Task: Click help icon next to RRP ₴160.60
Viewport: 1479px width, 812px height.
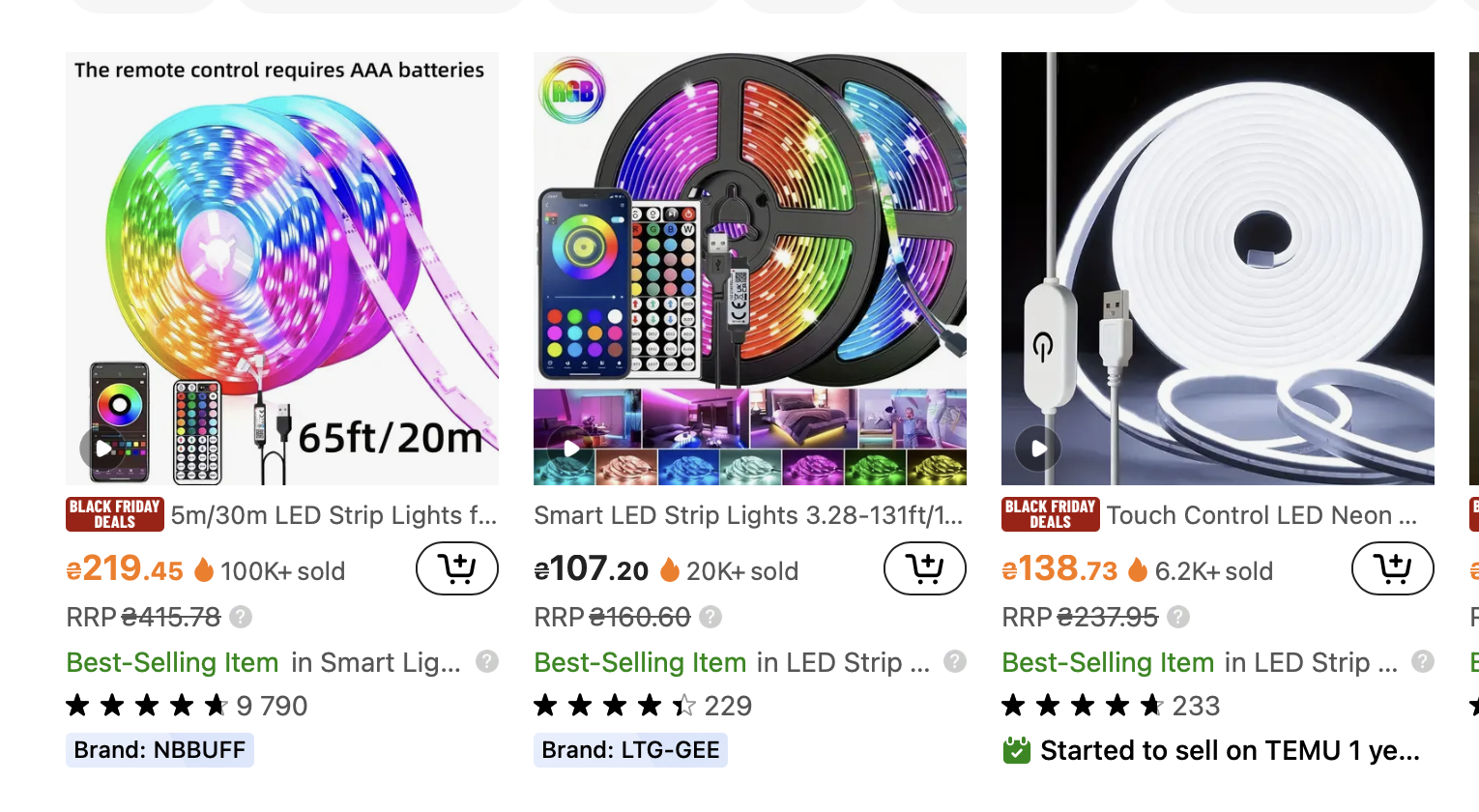Action: click(x=710, y=617)
